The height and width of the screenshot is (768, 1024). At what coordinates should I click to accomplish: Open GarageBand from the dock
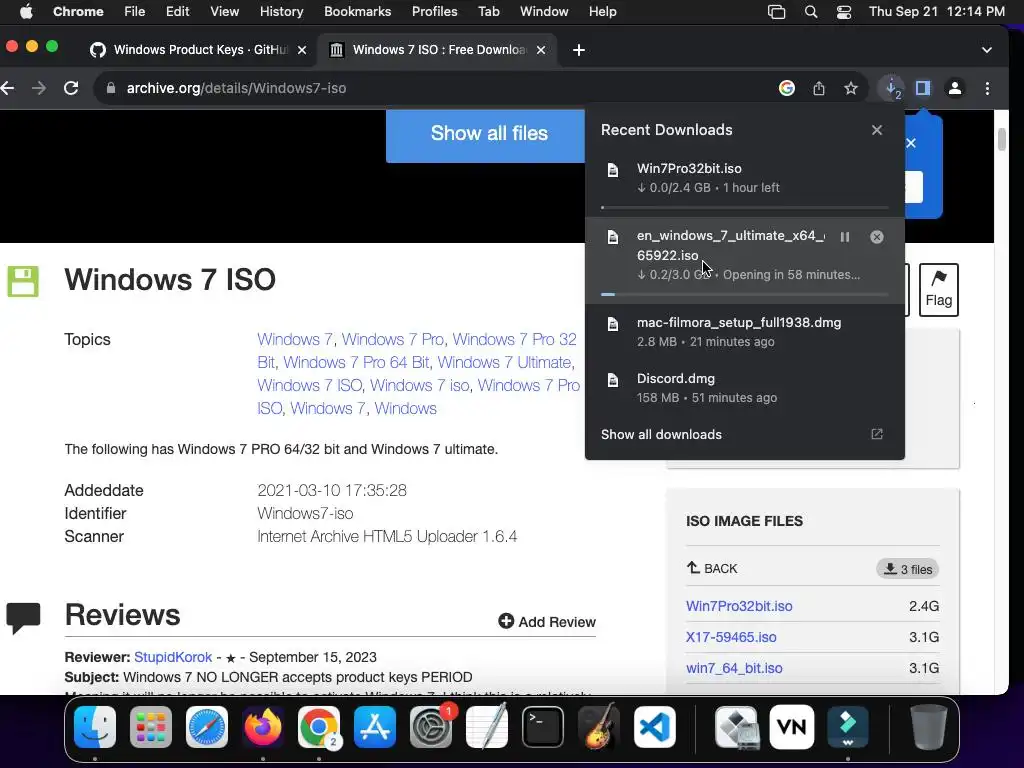[599, 727]
